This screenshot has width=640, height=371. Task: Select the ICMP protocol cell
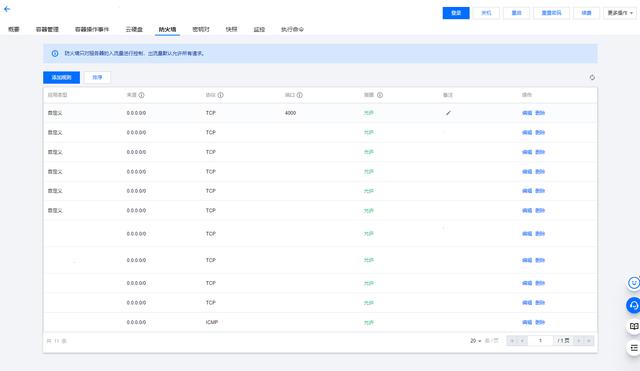212,322
